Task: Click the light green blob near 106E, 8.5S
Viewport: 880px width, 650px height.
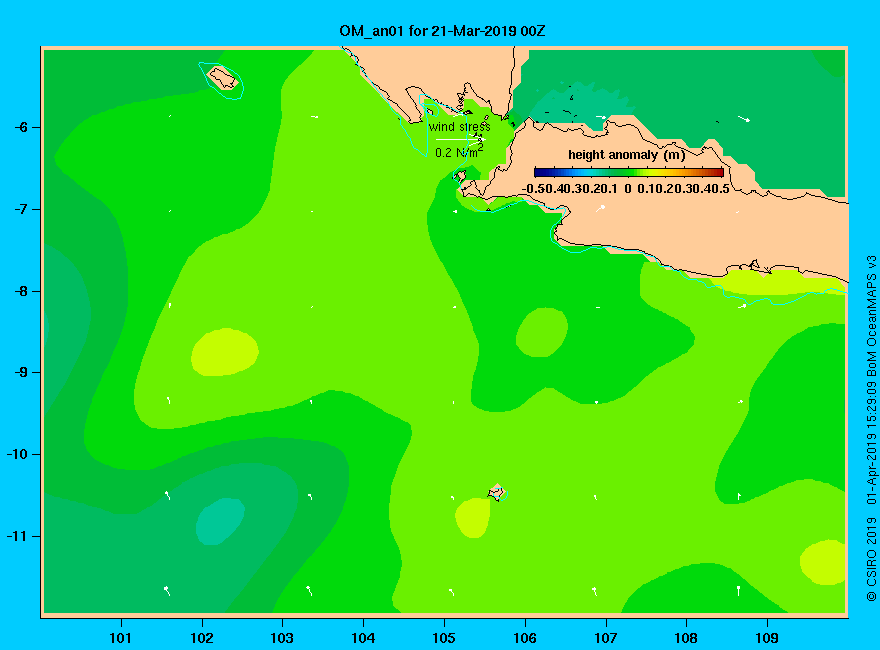Action: coord(542,332)
